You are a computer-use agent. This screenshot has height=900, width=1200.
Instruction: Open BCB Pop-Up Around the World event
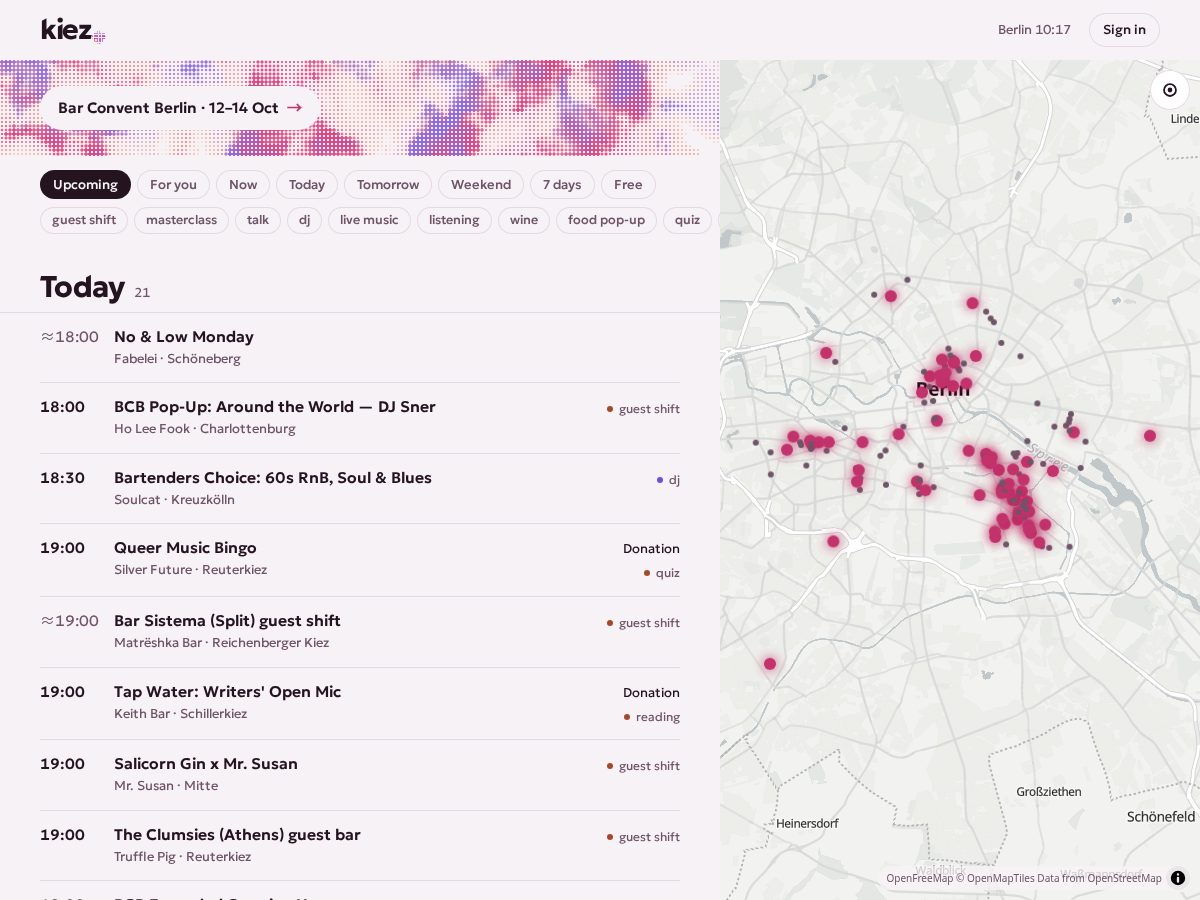point(360,418)
